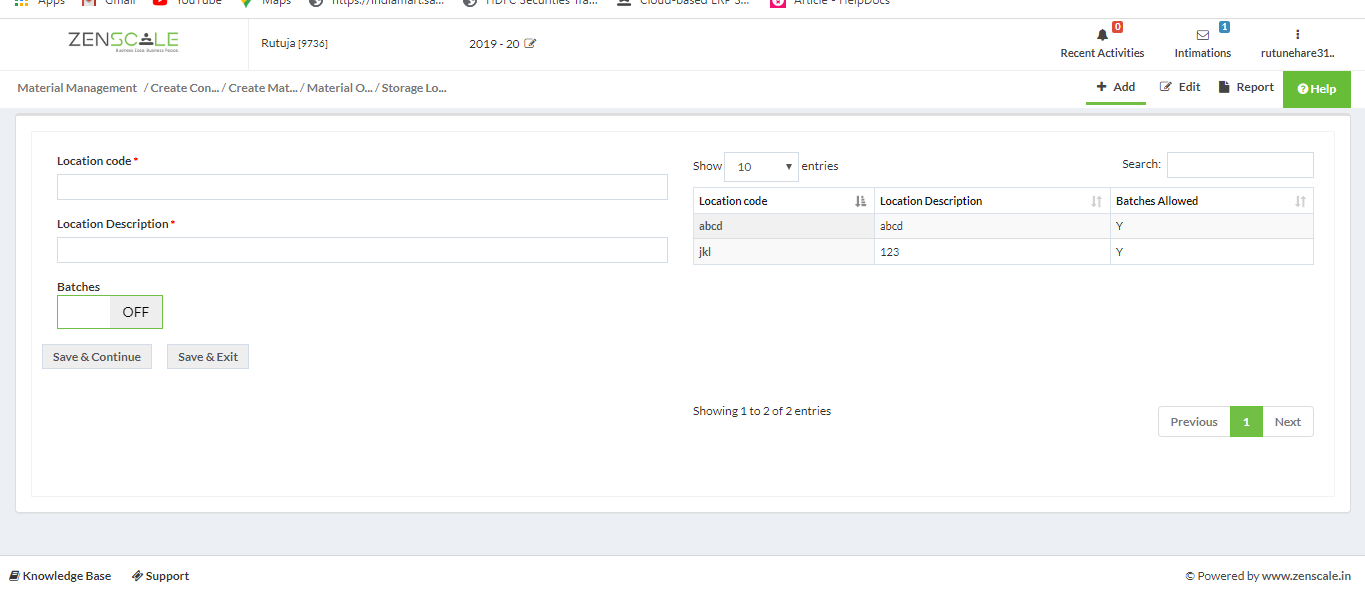Open the Storage Lo... breadcrumb
The width and height of the screenshot is (1365, 591).
coord(414,88)
